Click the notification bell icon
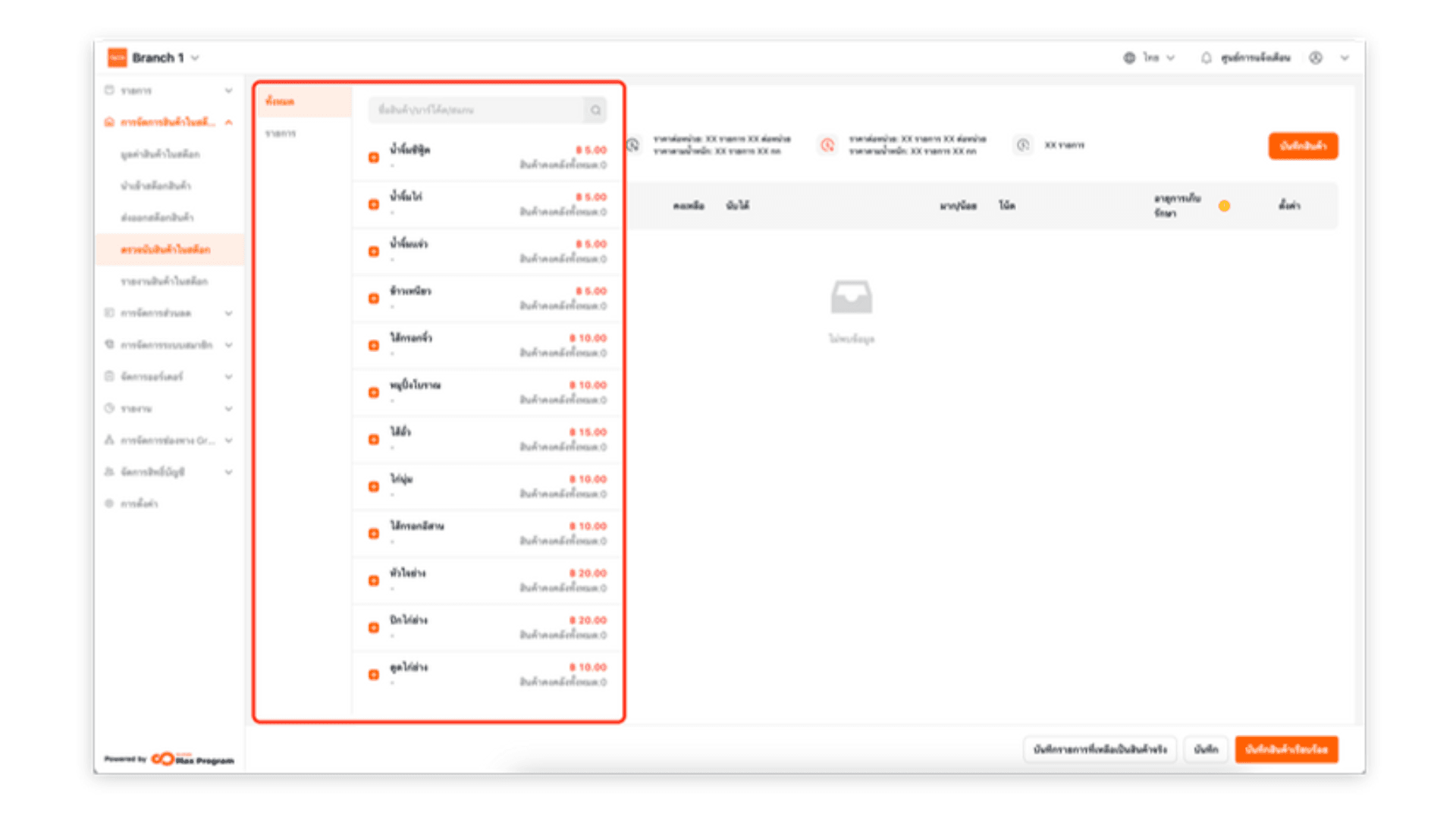This screenshot has width=1456, height=819. click(x=1206, y=58)
